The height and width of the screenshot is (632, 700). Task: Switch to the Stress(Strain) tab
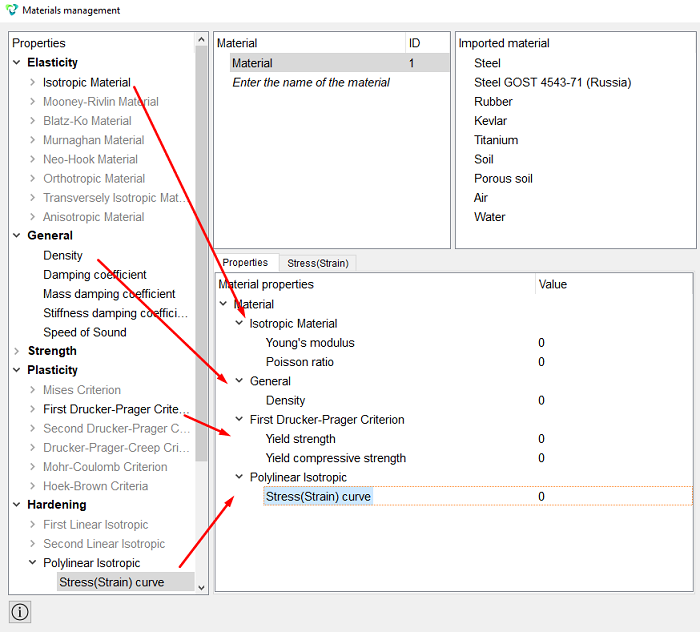tap(318, 263)
